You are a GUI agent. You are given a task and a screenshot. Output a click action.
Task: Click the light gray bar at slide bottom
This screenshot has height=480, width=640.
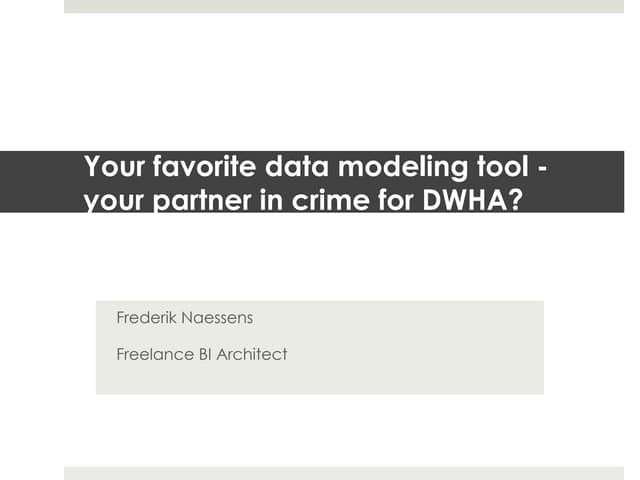(x=343, y=473)
